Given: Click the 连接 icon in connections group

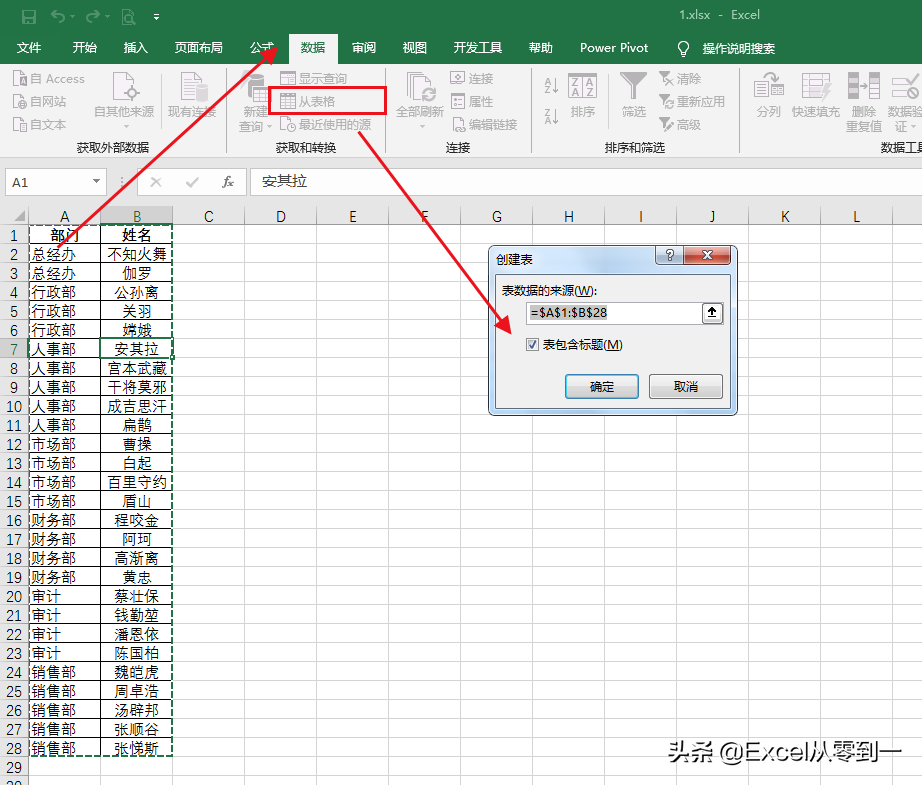Looking at the screenshot, I should (x=472, y=78).
